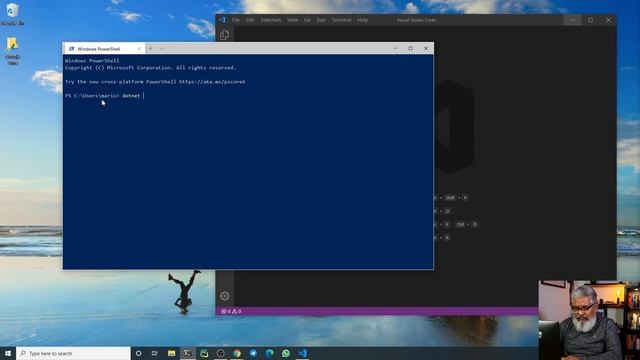
Task: Open the Selection menu in VS Code
Action: click(x=271, y=20)
